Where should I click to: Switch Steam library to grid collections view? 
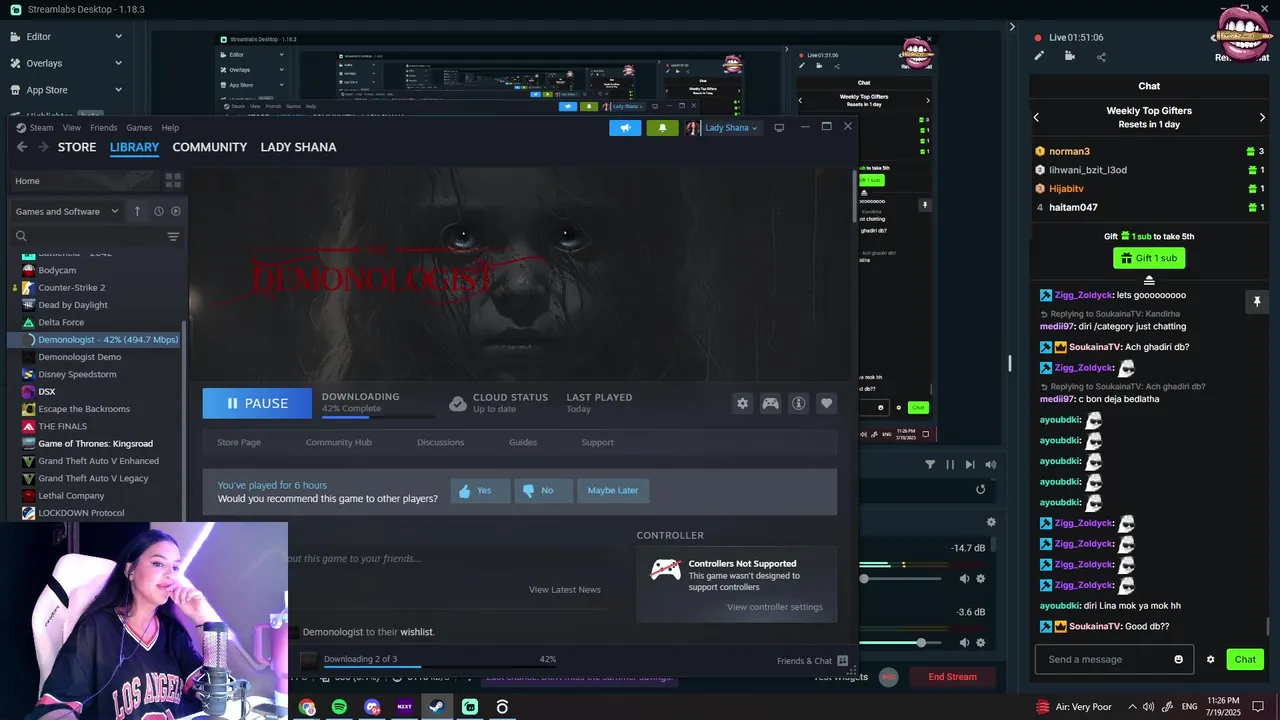pos(173,181)
